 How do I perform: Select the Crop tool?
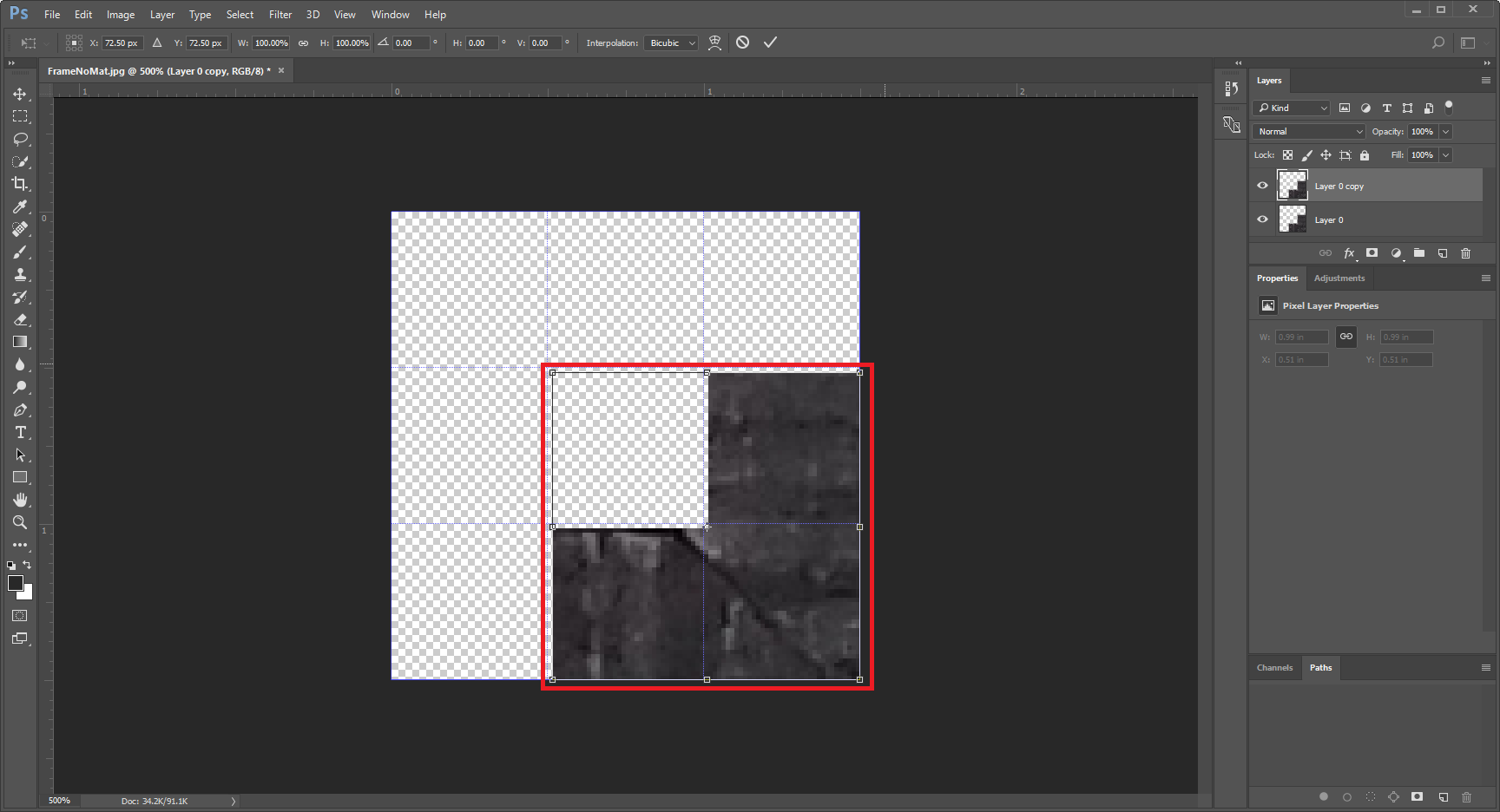pyautogui.click(x=20, y=184)
